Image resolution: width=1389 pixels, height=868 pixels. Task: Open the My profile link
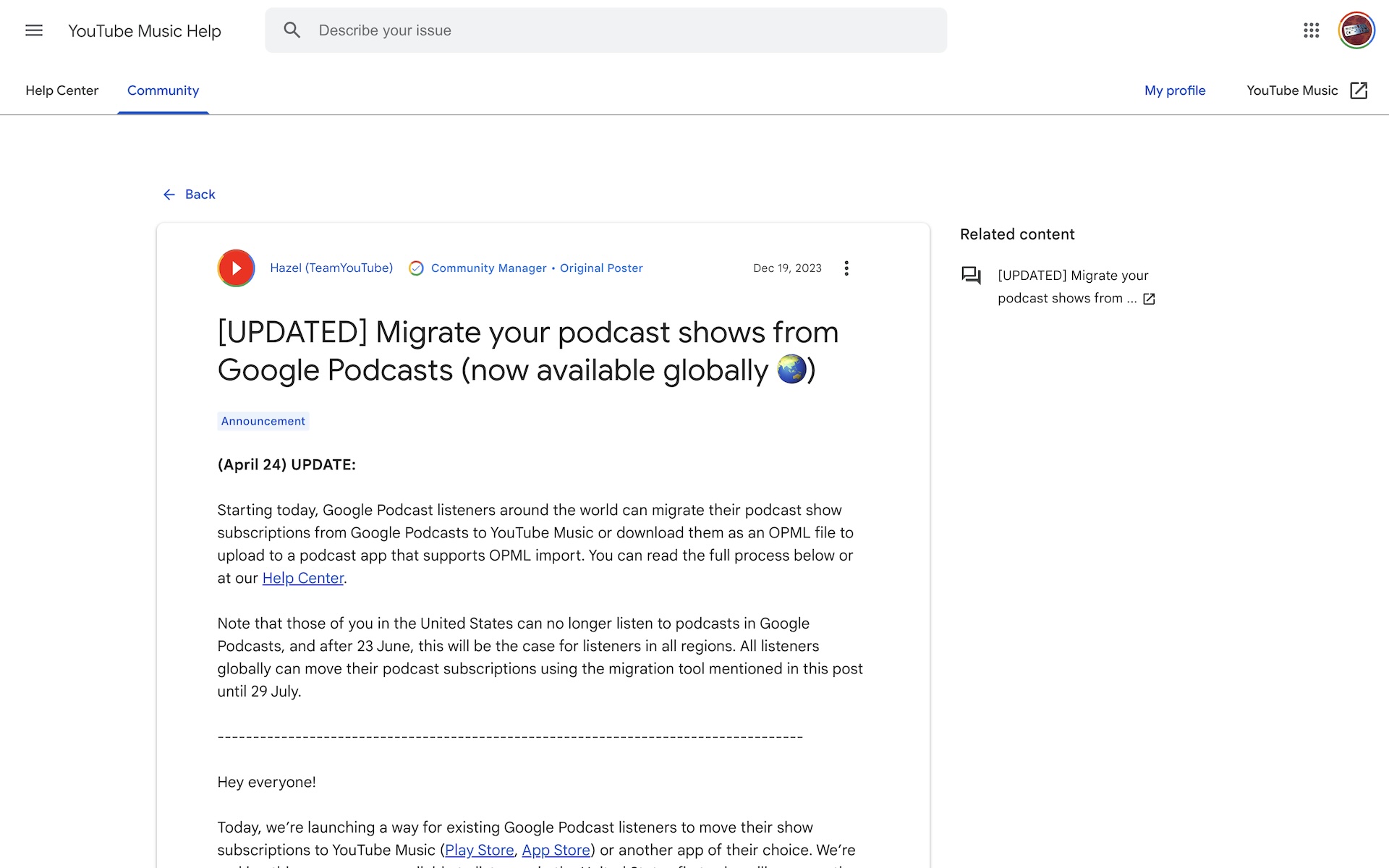(x=1175, y=90)
